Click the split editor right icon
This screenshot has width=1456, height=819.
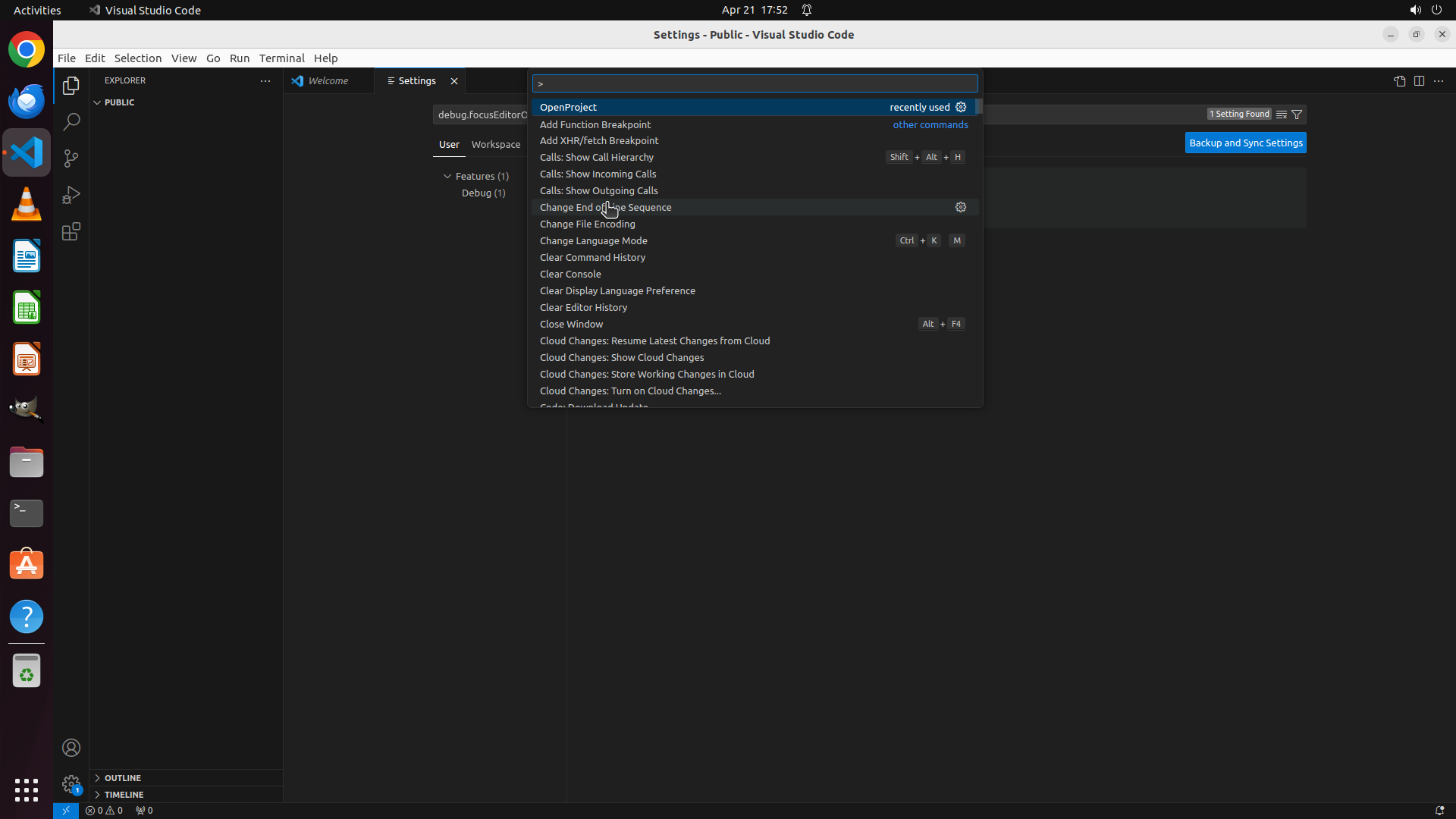[x=1419, y=81]
